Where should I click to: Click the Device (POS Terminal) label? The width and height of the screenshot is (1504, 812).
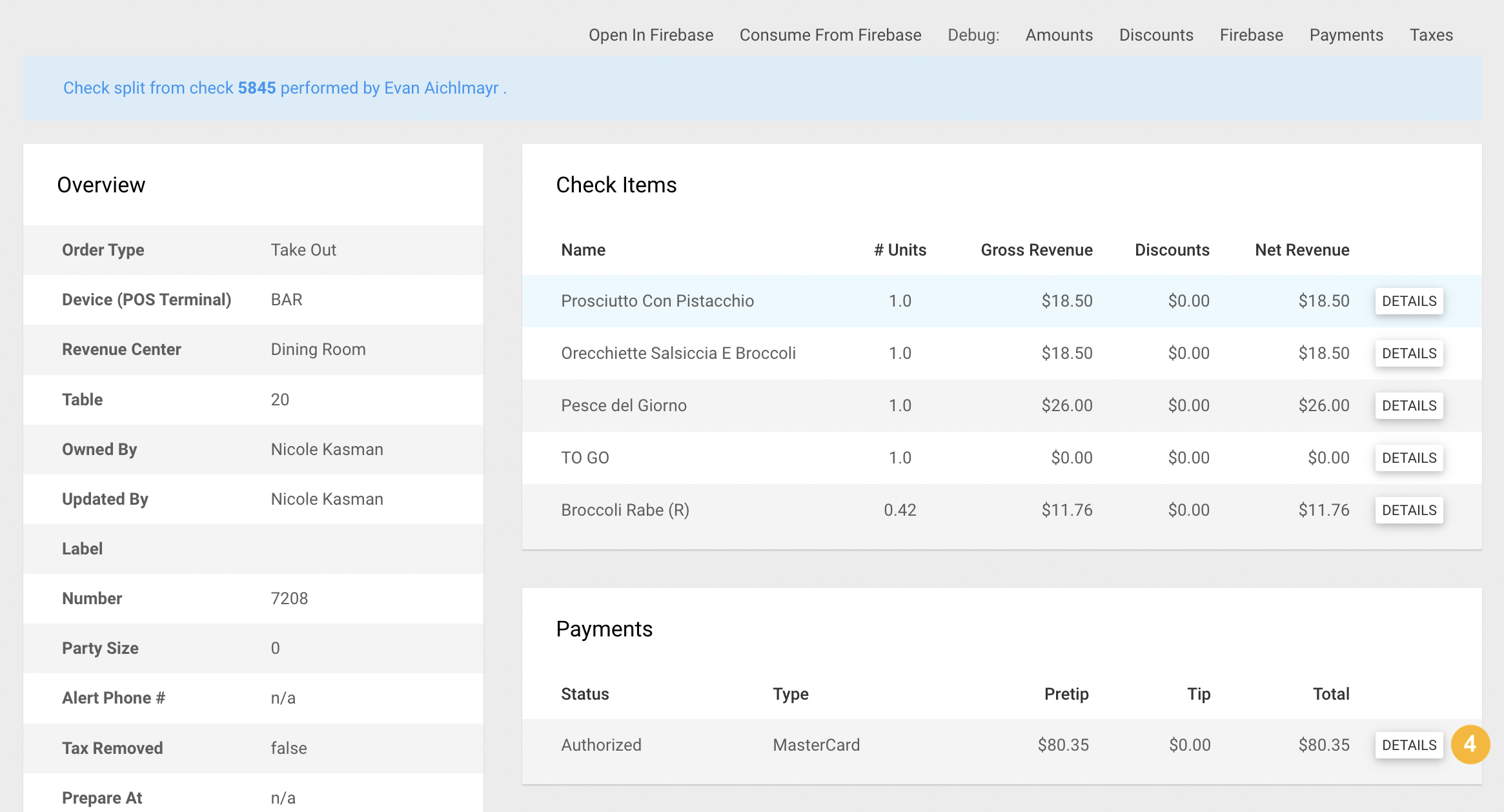[x=147, y=299]
